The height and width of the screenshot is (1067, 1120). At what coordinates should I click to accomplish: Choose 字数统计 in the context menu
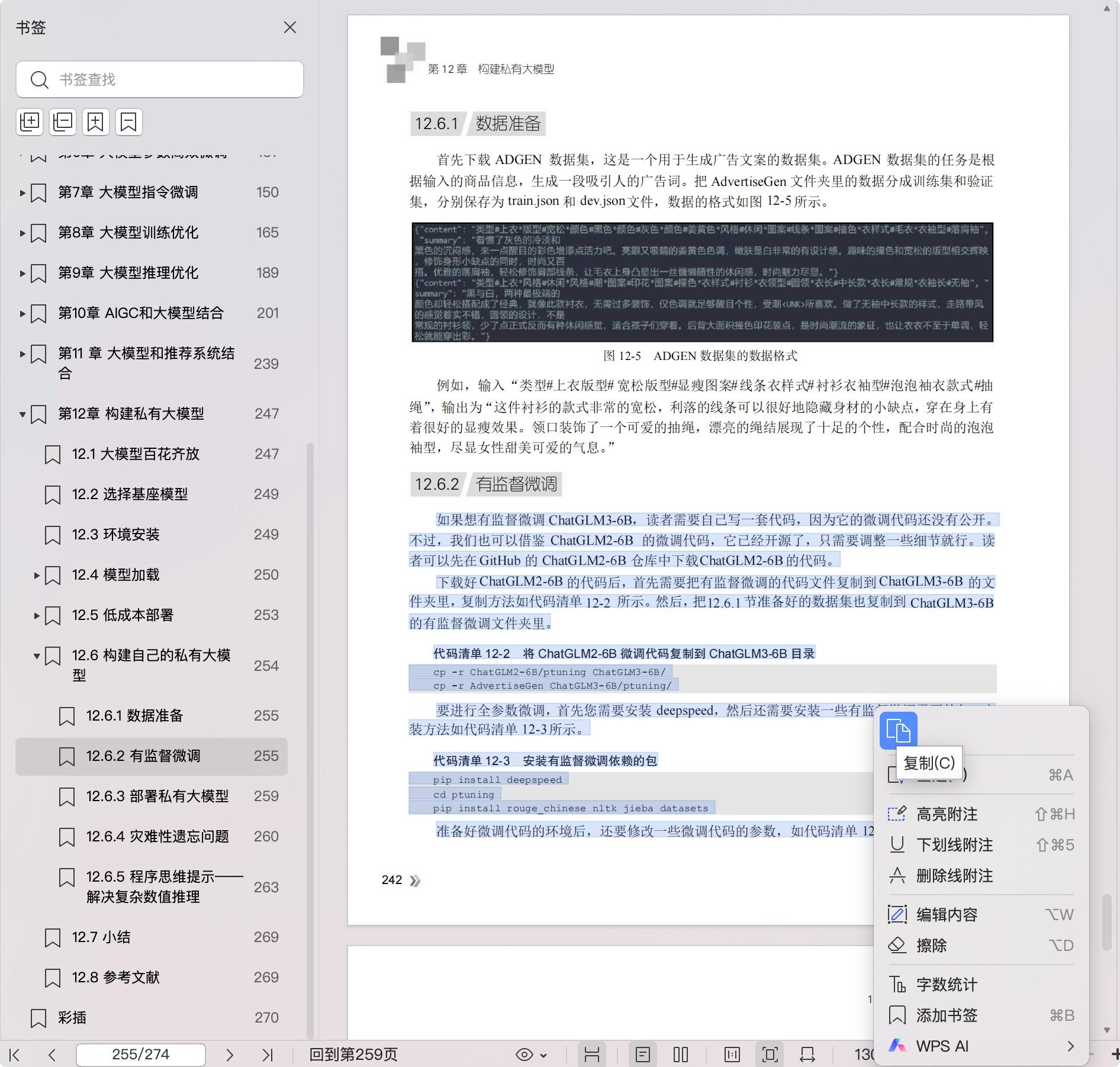point(946,985)
